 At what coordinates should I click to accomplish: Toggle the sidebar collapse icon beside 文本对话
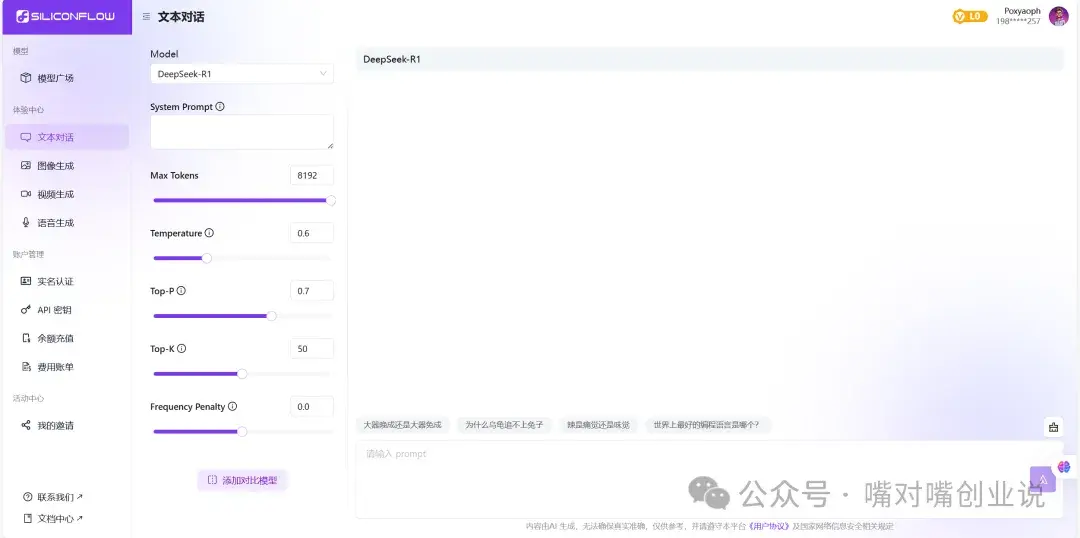(146, 17)
